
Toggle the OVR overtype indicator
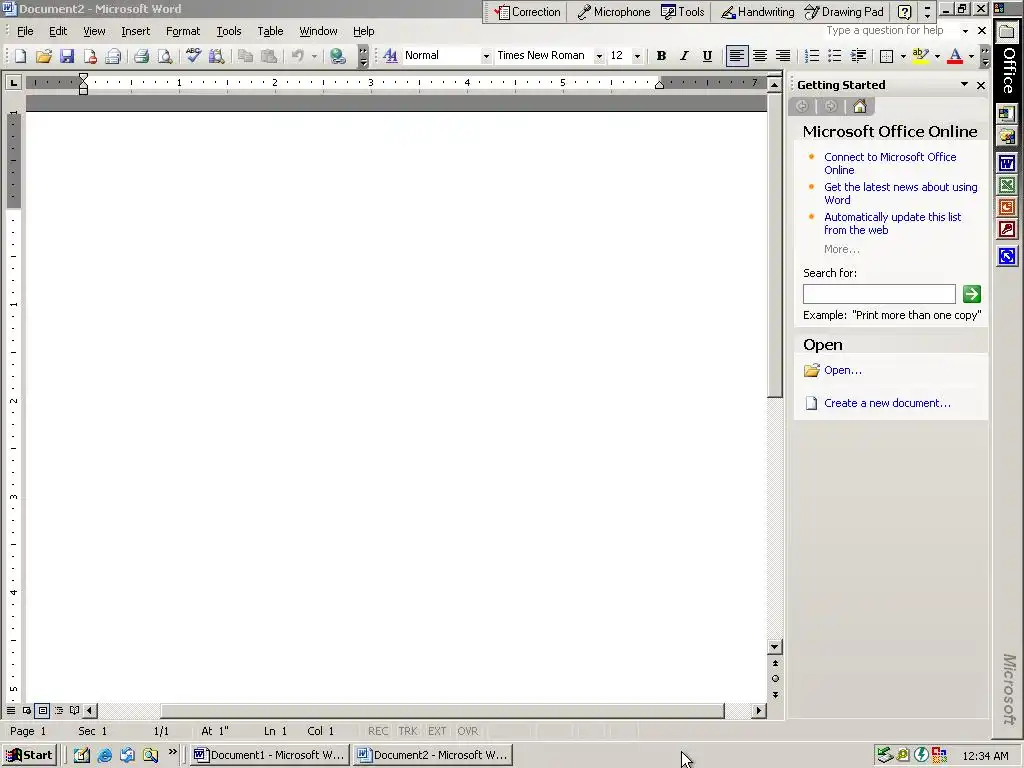(x=468, y=731)
